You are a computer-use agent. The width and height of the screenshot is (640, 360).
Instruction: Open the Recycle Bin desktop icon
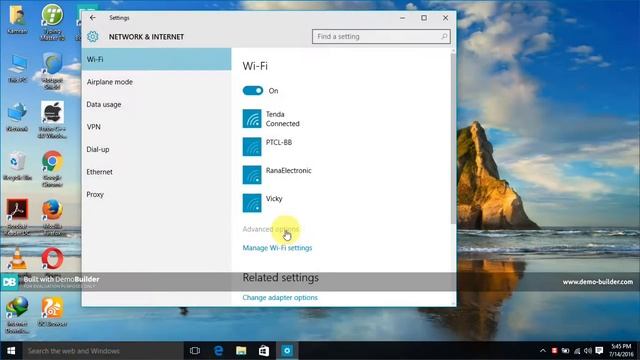pyautogui.click(x=17, y=167)
